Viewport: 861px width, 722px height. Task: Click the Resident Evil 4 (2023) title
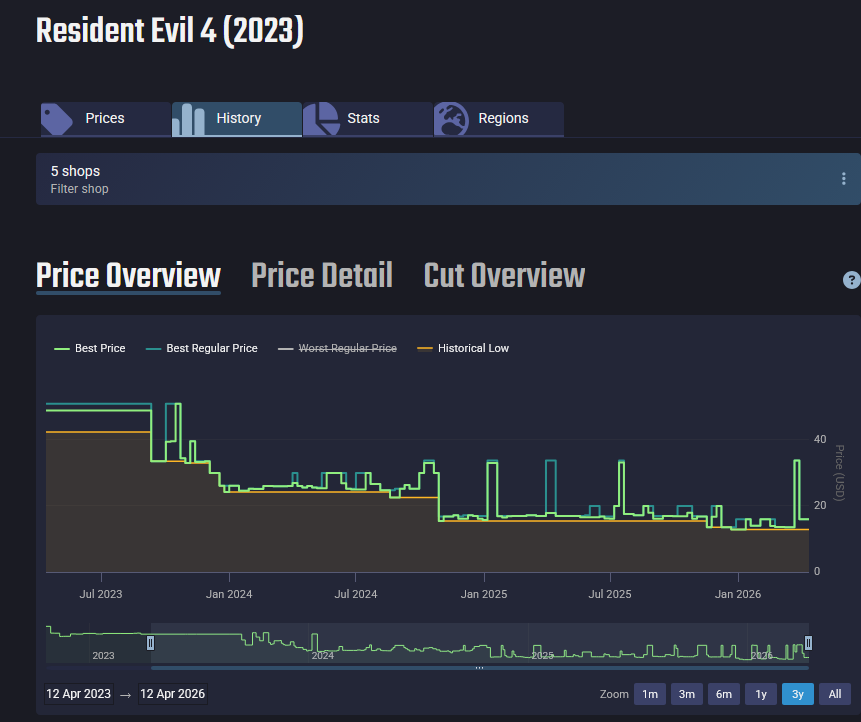[x=170, y=30]
